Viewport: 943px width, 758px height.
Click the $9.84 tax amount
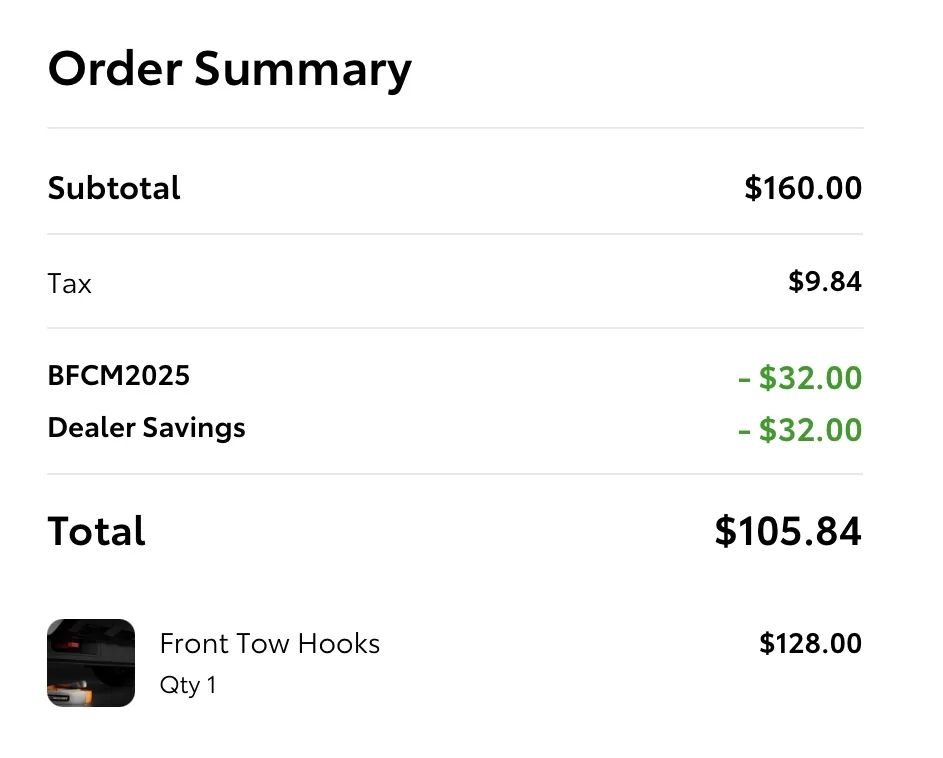coord(824,282)
